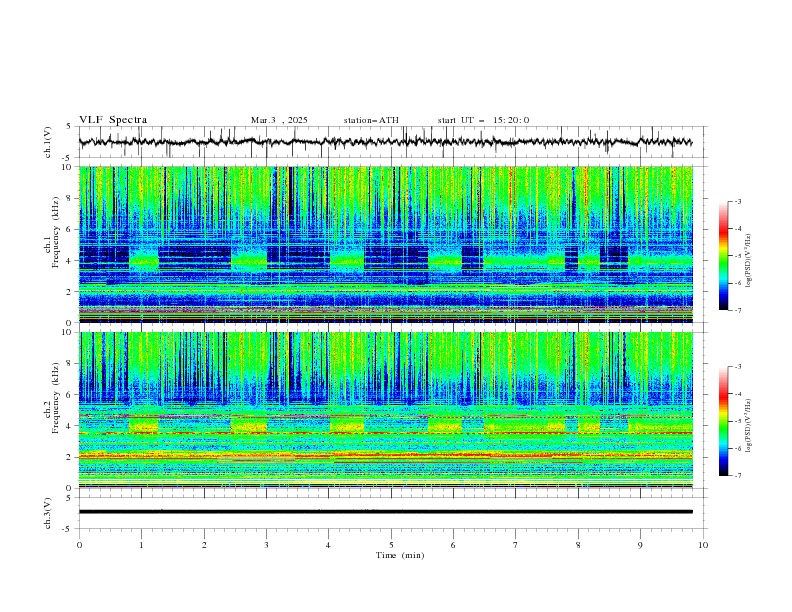
Task: Click the "-3" label on ch.2 colorbar
Action: tap(738, 367)
